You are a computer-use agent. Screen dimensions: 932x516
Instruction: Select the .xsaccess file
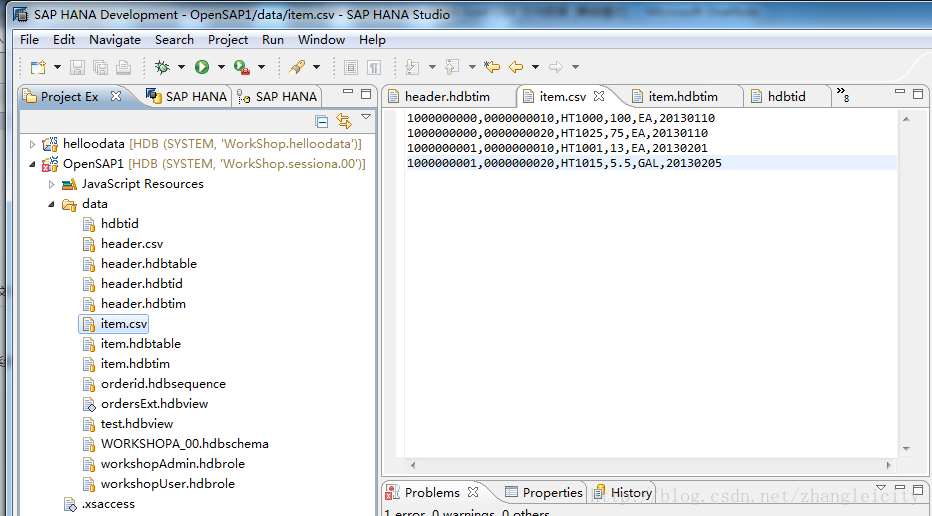(x=108, y=504)
